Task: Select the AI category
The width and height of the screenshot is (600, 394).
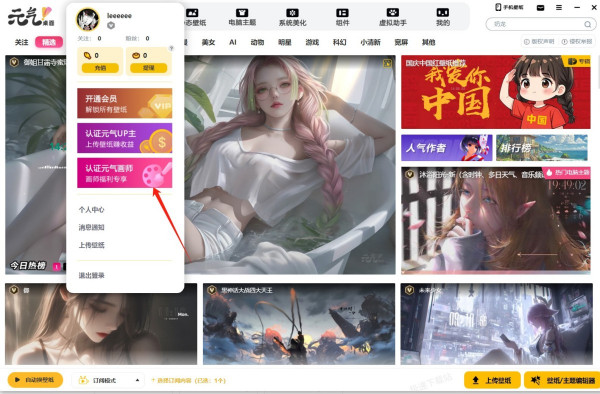Action: 233,42
